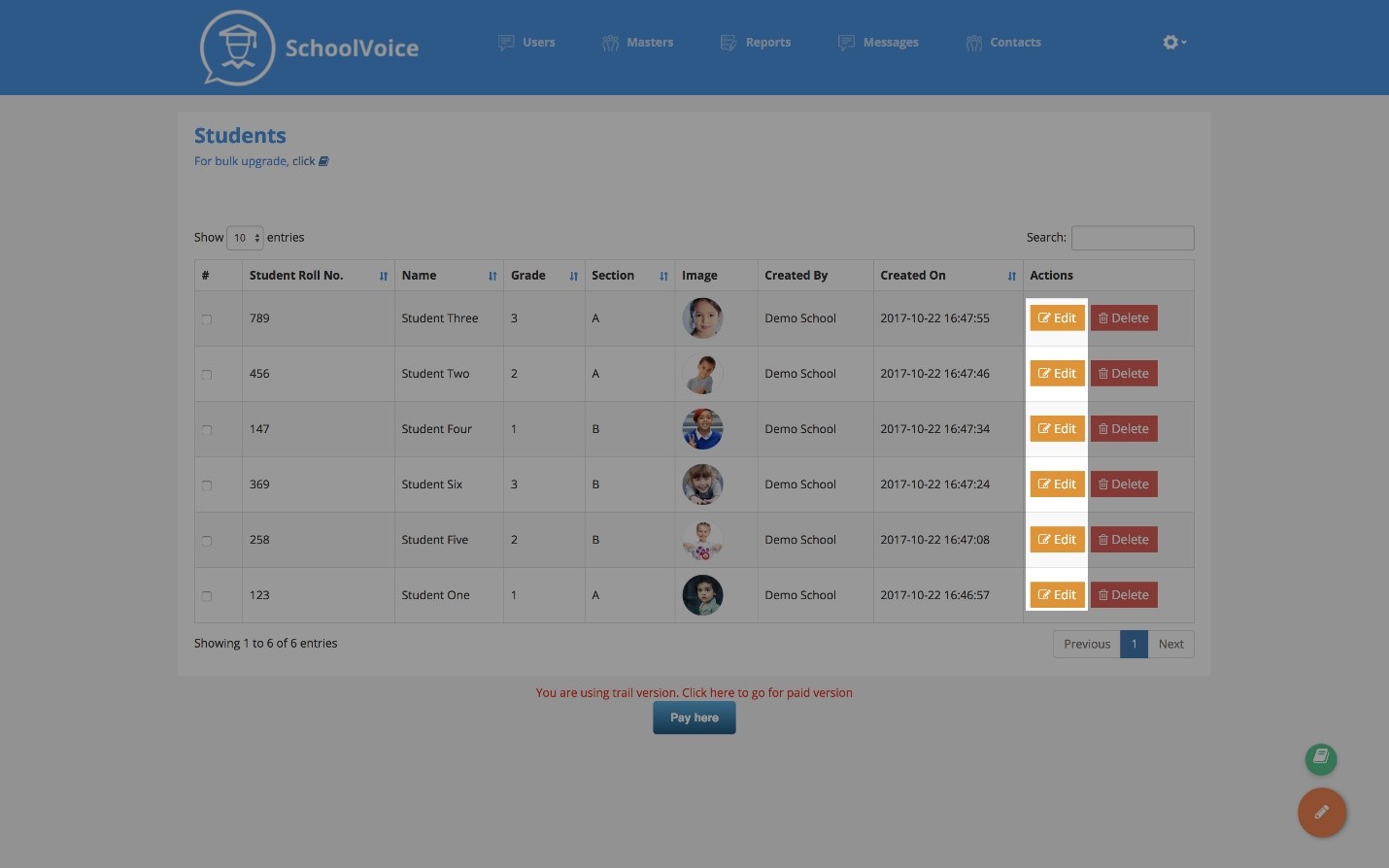Viewport: 1389px width, 868px height.
Task: Go to the Previous page
Action: [1087, 644]
